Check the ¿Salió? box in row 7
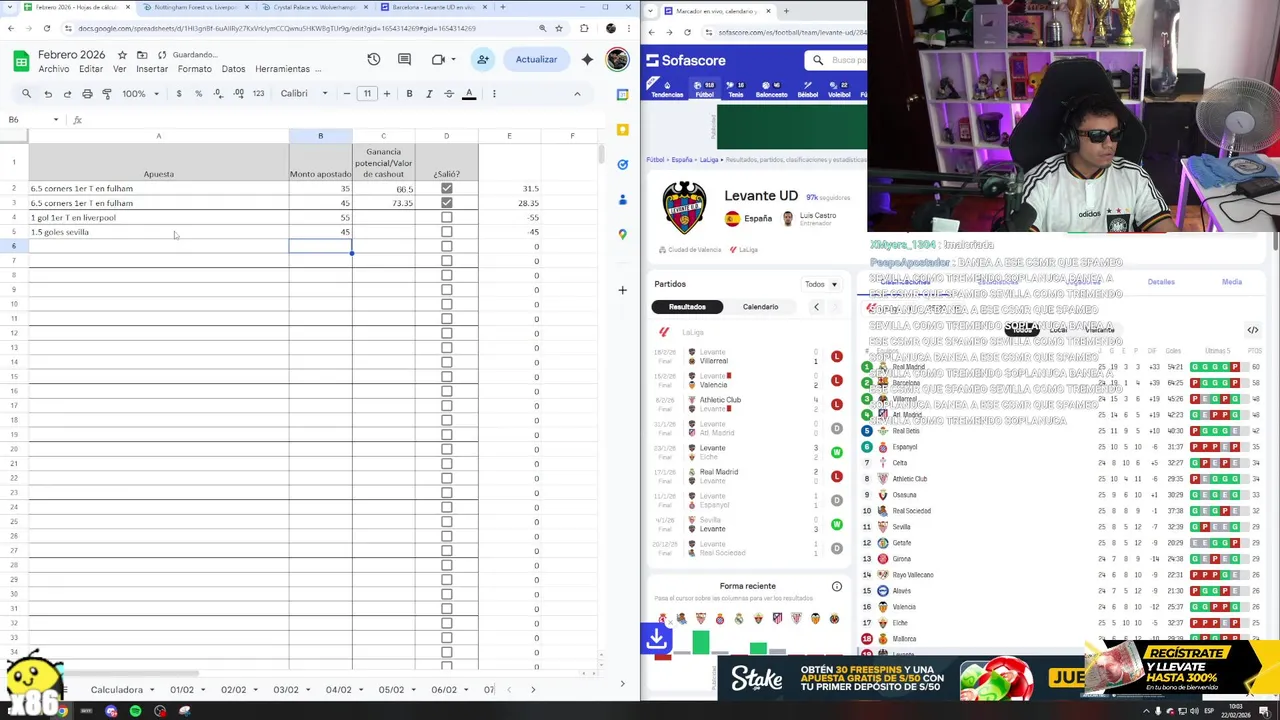 [446, 261]
